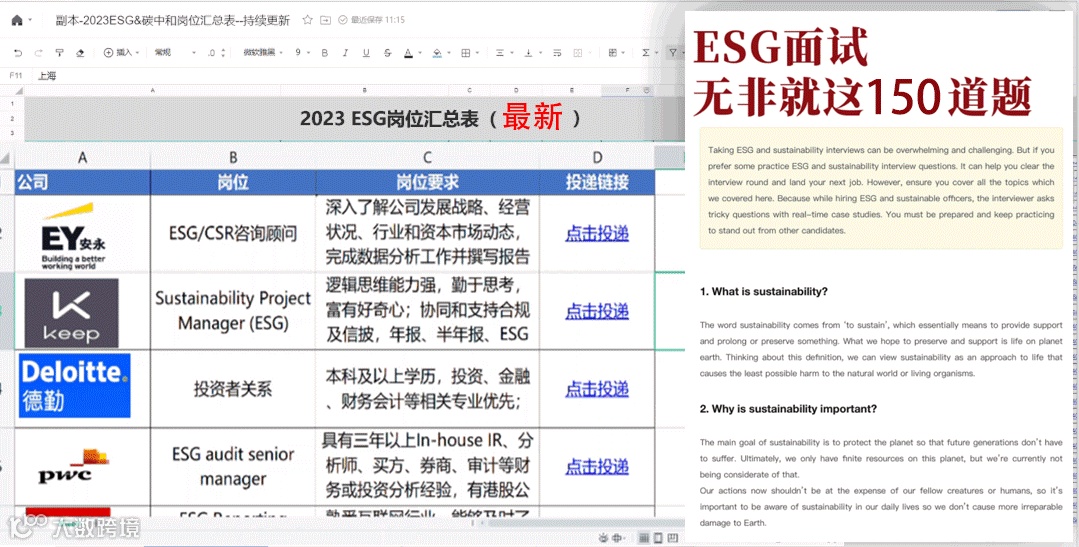The image size is (1079, 547).
Task: Open the table grid icon left of Σ
Action: (612, 53)
